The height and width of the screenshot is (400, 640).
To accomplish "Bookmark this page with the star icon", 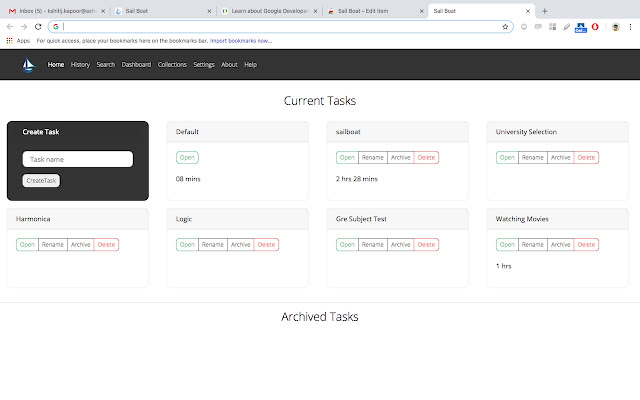I will click(505, 27).
